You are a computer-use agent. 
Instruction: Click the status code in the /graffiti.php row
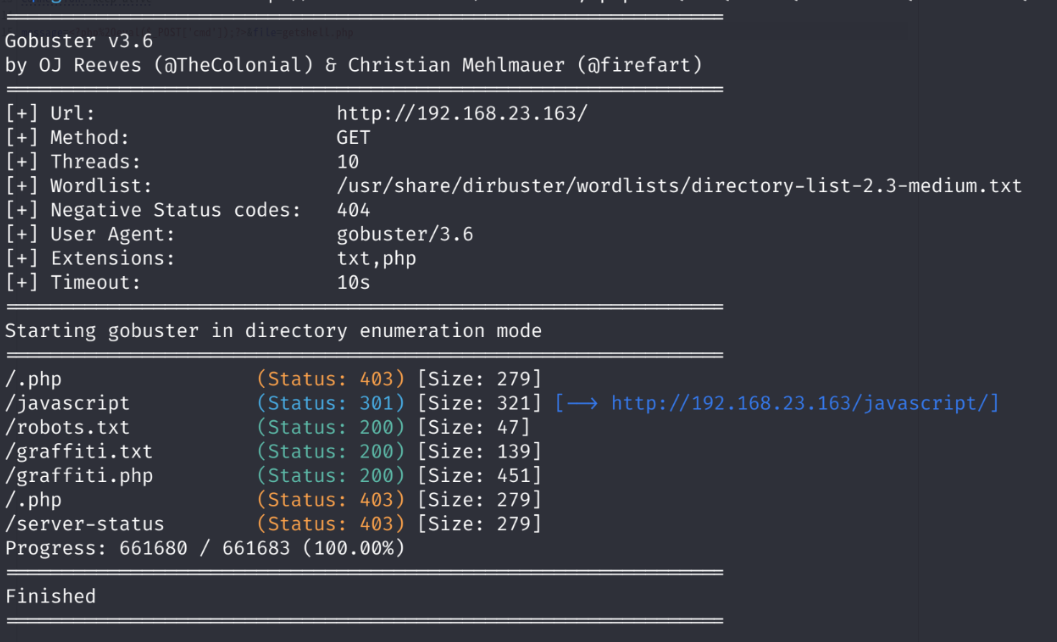(x=330, y=476)
